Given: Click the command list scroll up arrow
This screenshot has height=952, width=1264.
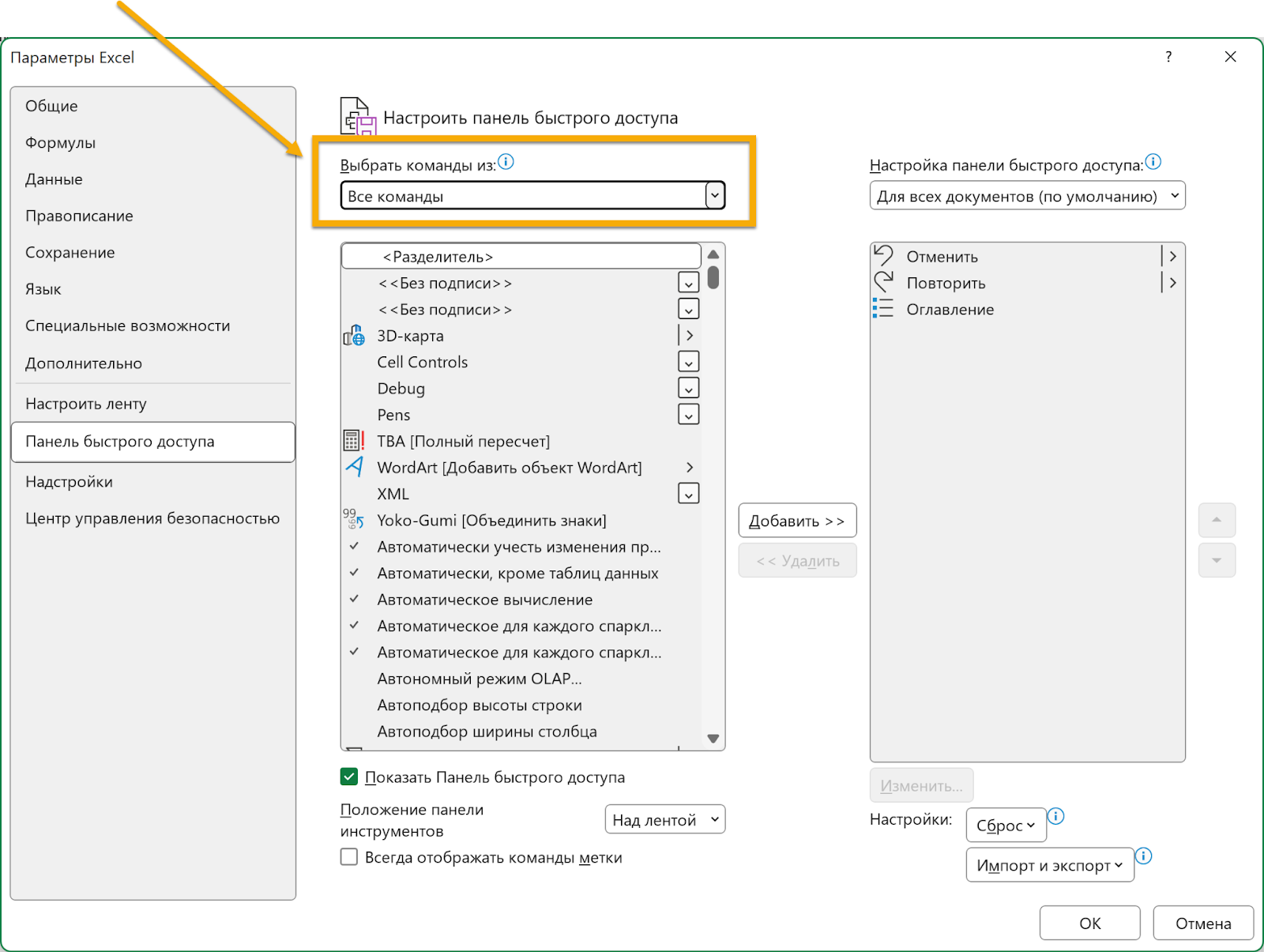Looking at the screenshot, I should [x=713, y=254].
